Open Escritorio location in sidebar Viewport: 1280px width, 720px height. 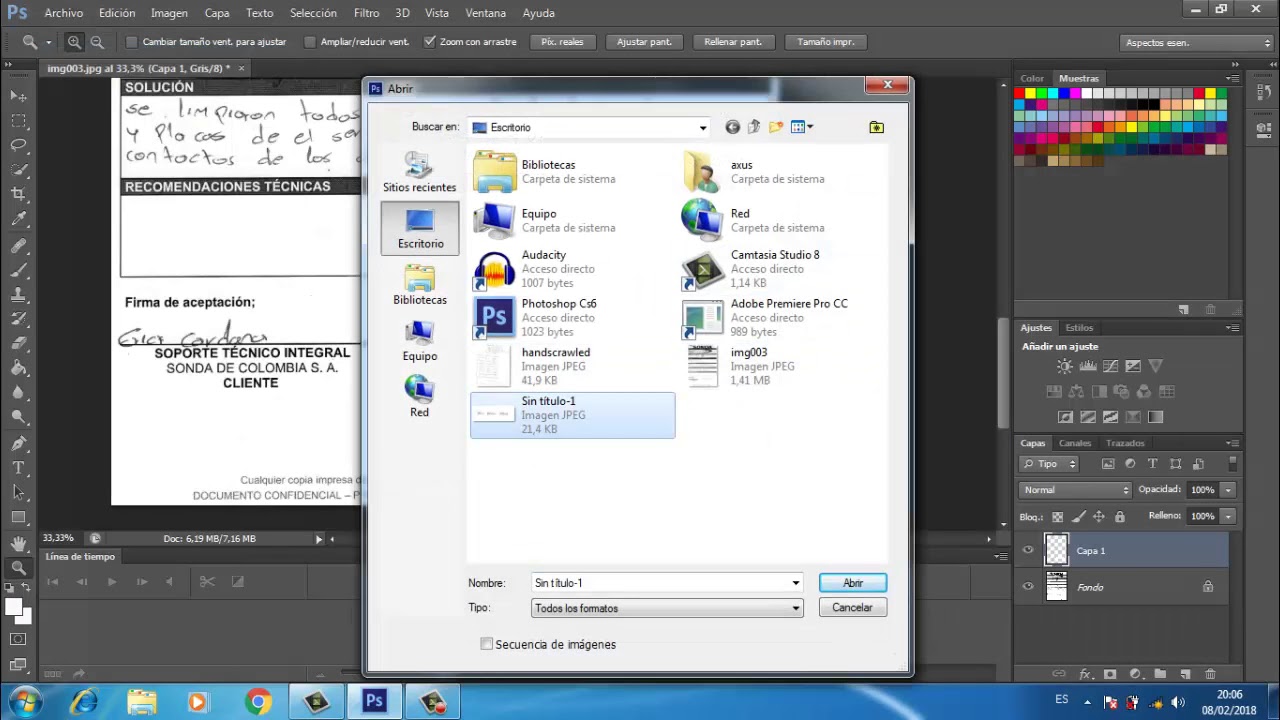[x=420, y=228]
